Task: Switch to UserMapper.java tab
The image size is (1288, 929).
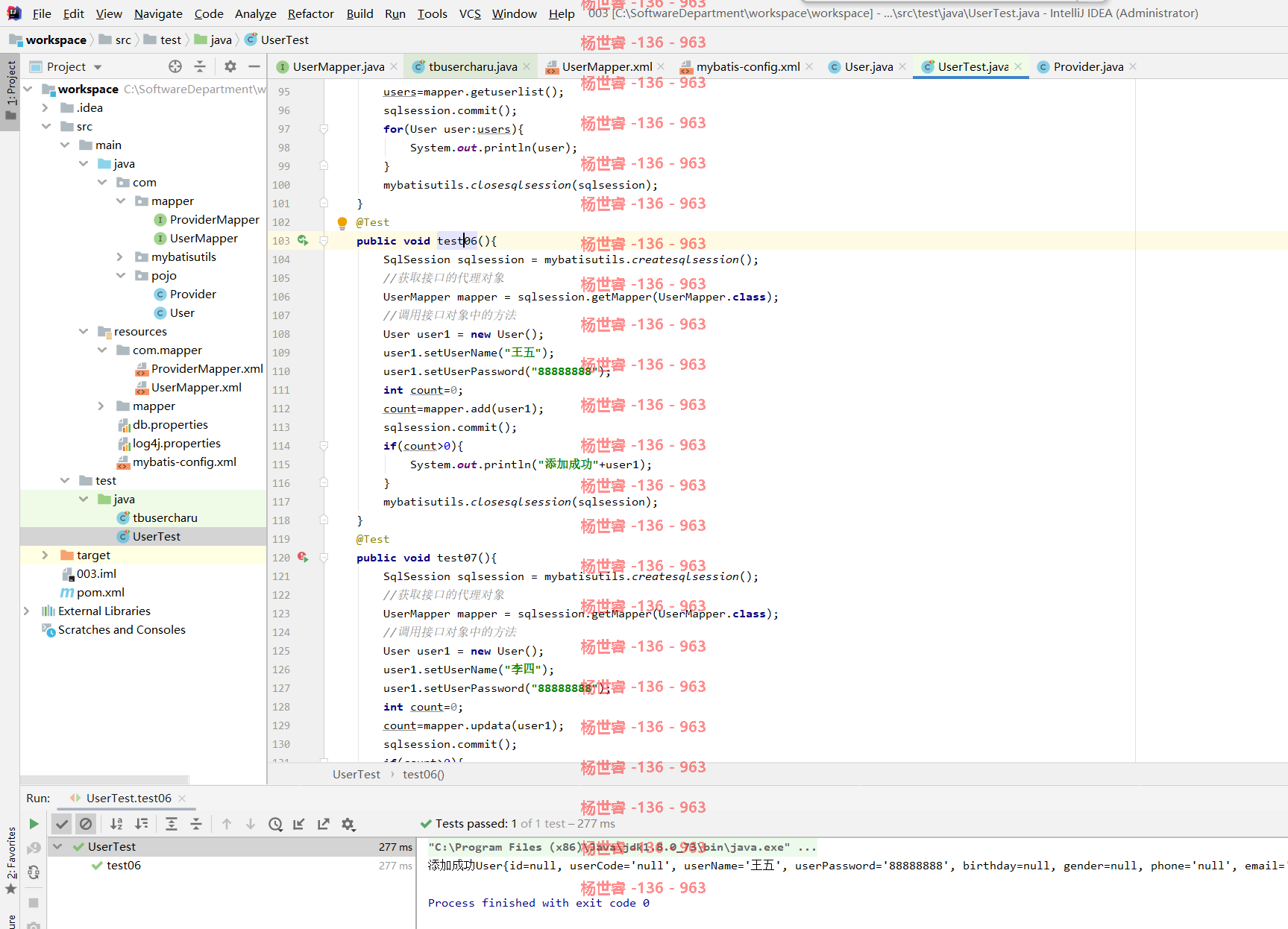Action: tap(338, 66)
